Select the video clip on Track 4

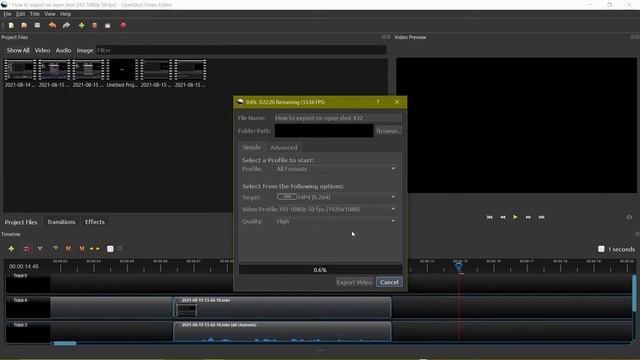tap(282, 307)
